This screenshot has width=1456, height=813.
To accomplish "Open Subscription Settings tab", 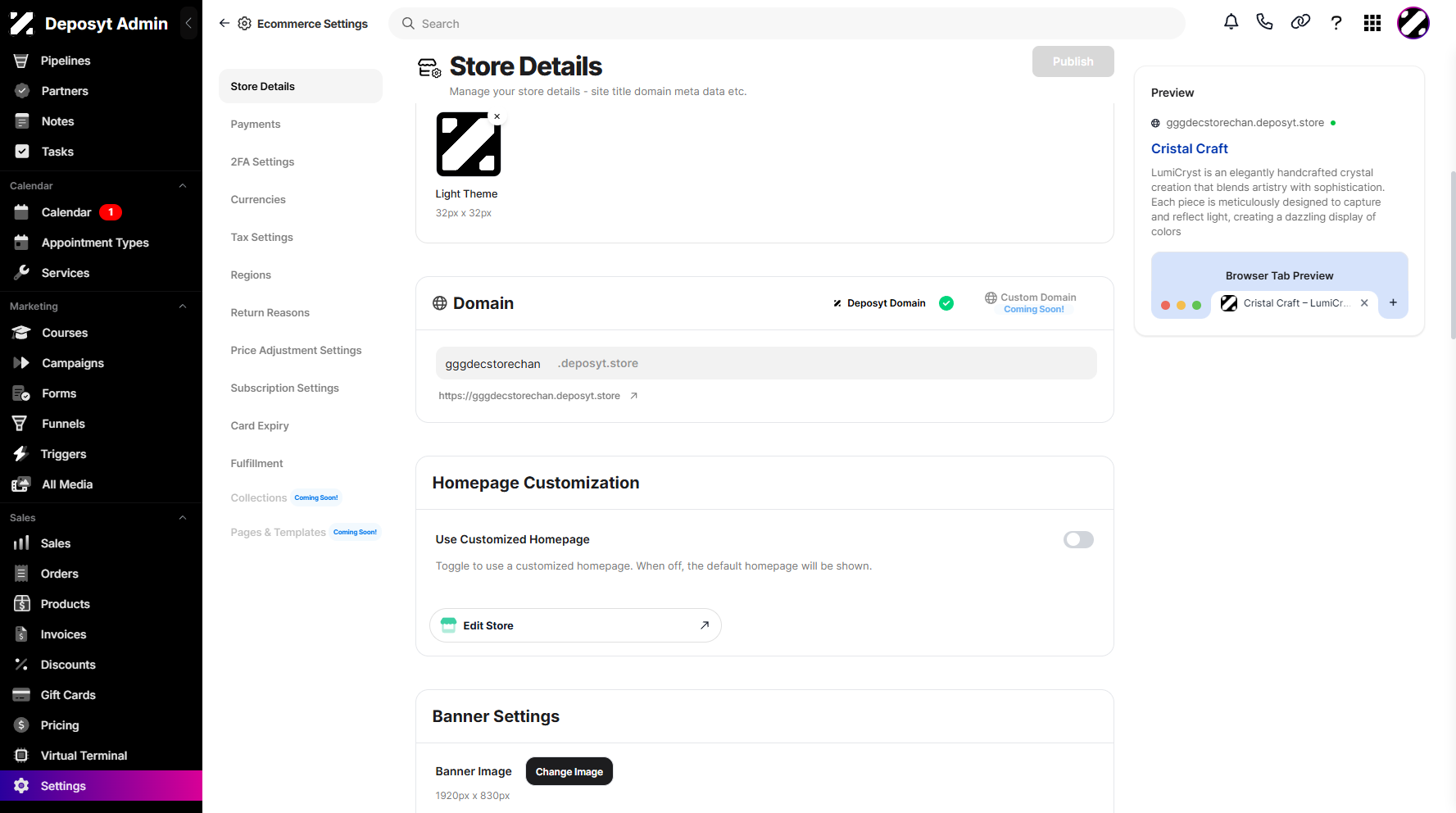I will pyautogui.click(x=284, y=388).
